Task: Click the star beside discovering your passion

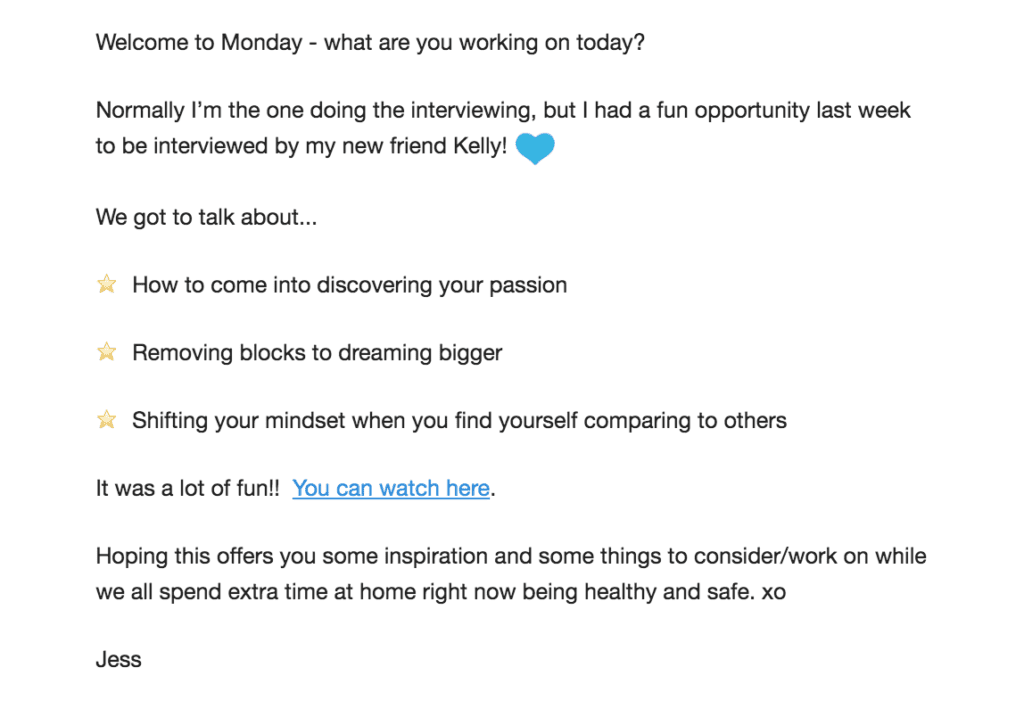Action: 106,284
